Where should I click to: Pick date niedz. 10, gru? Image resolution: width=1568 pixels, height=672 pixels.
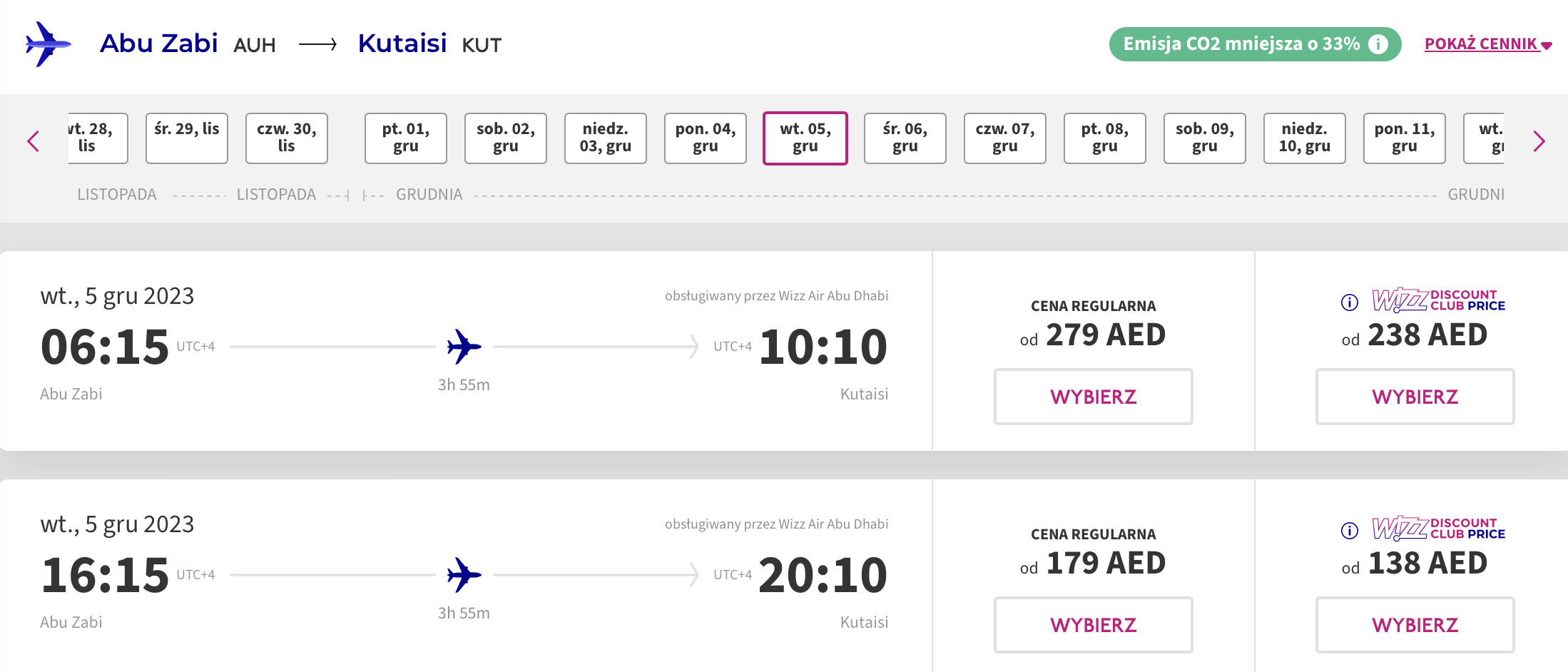click(1305, 138)
